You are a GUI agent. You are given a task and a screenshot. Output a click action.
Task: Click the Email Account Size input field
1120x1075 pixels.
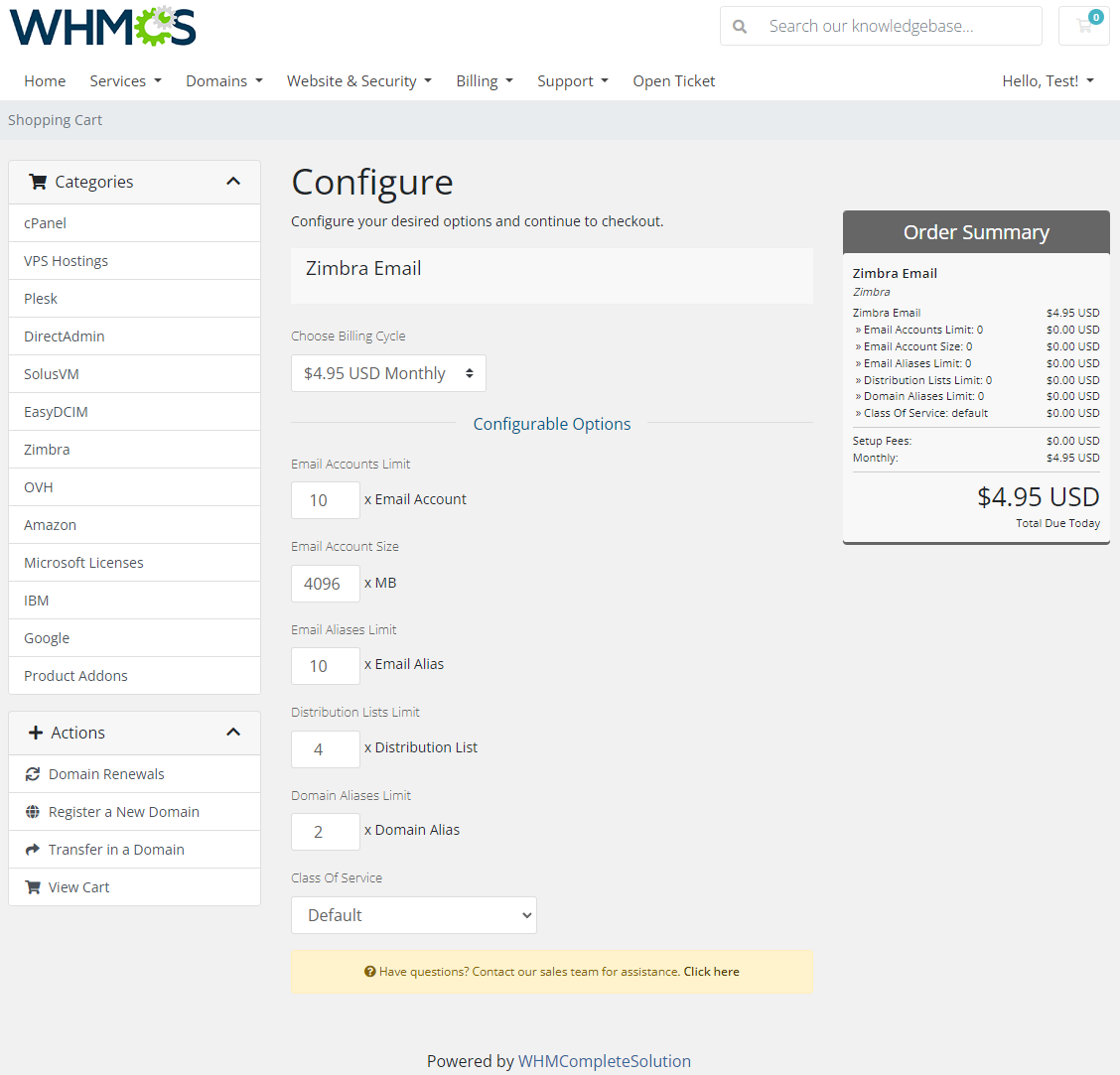click(x=325, y=583)
